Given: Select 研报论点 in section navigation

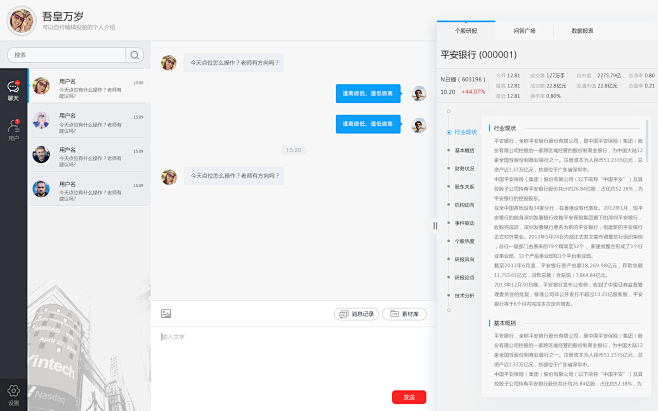Looking at the screenshot, I should [x=465, y=277].
